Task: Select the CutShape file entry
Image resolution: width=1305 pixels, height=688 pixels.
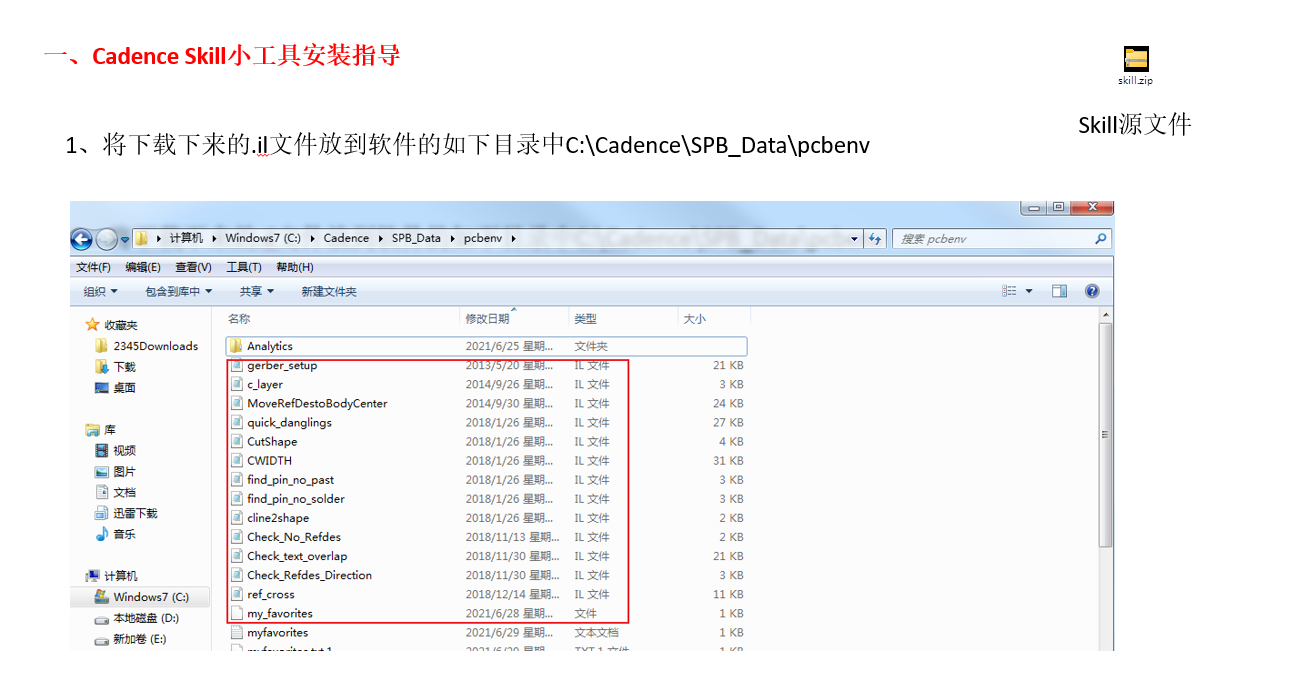Action: coord(270,441)
